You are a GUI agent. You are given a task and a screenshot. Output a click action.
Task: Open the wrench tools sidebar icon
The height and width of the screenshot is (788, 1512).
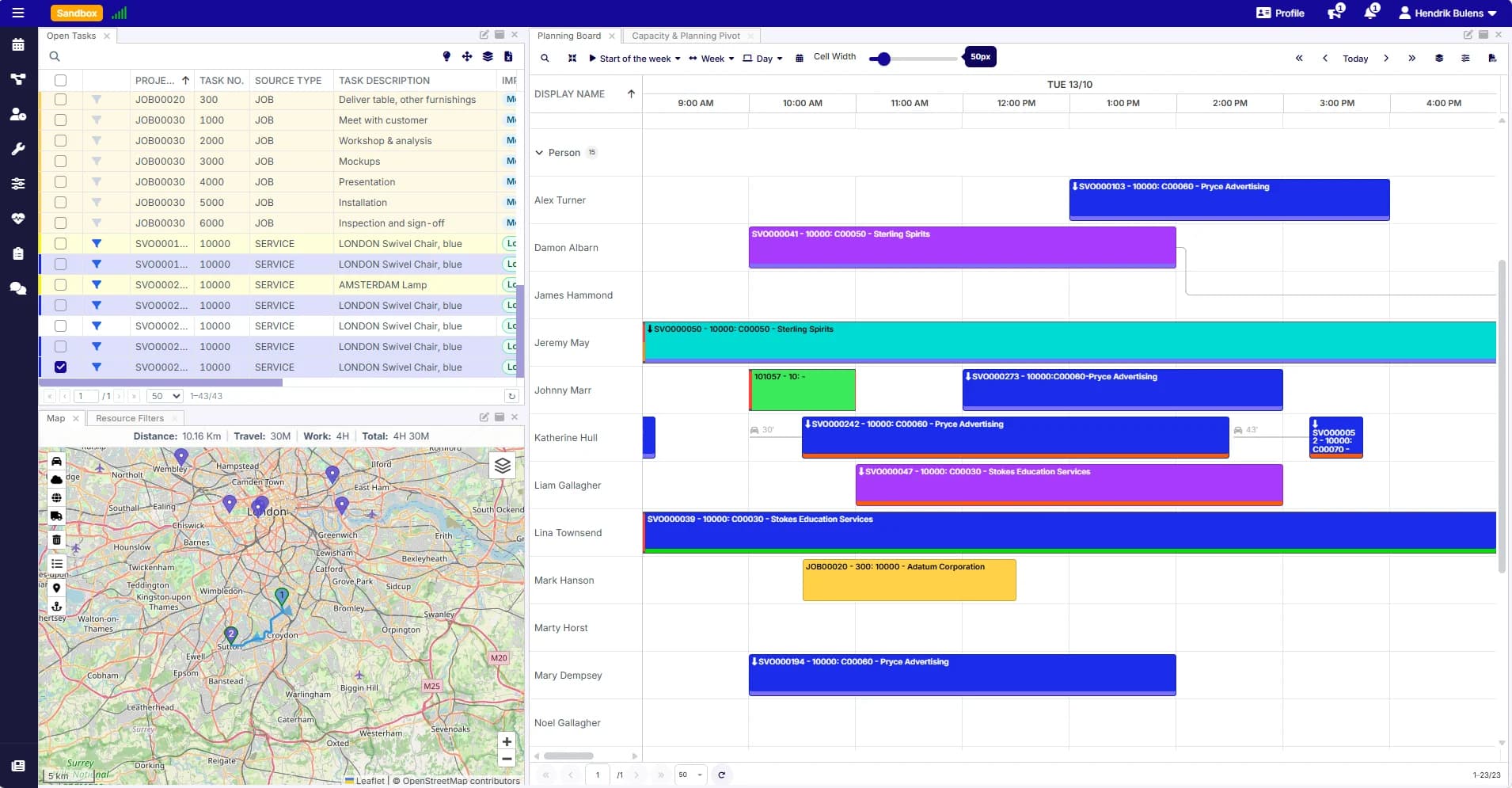[17, 149]
